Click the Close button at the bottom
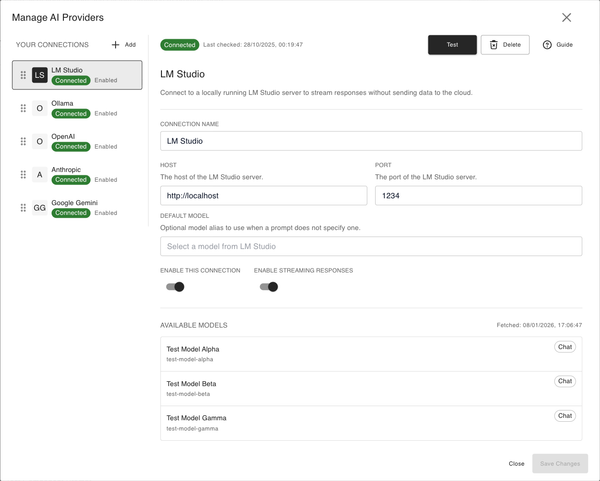This screenshot has height=481, width=600. tap(516, 463)
